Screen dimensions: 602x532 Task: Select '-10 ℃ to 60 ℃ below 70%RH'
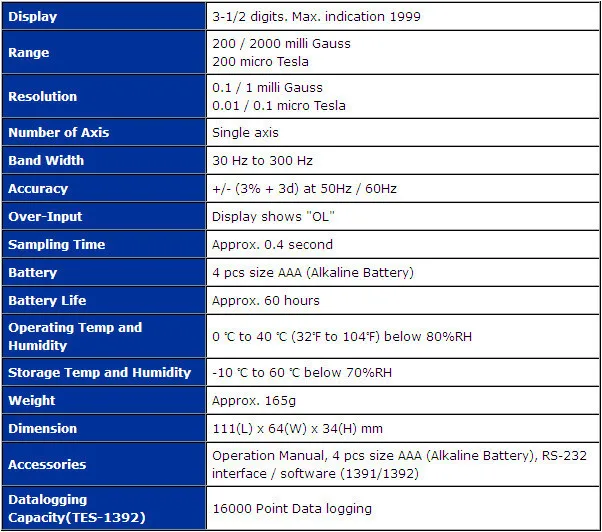[x=302, y=372]
